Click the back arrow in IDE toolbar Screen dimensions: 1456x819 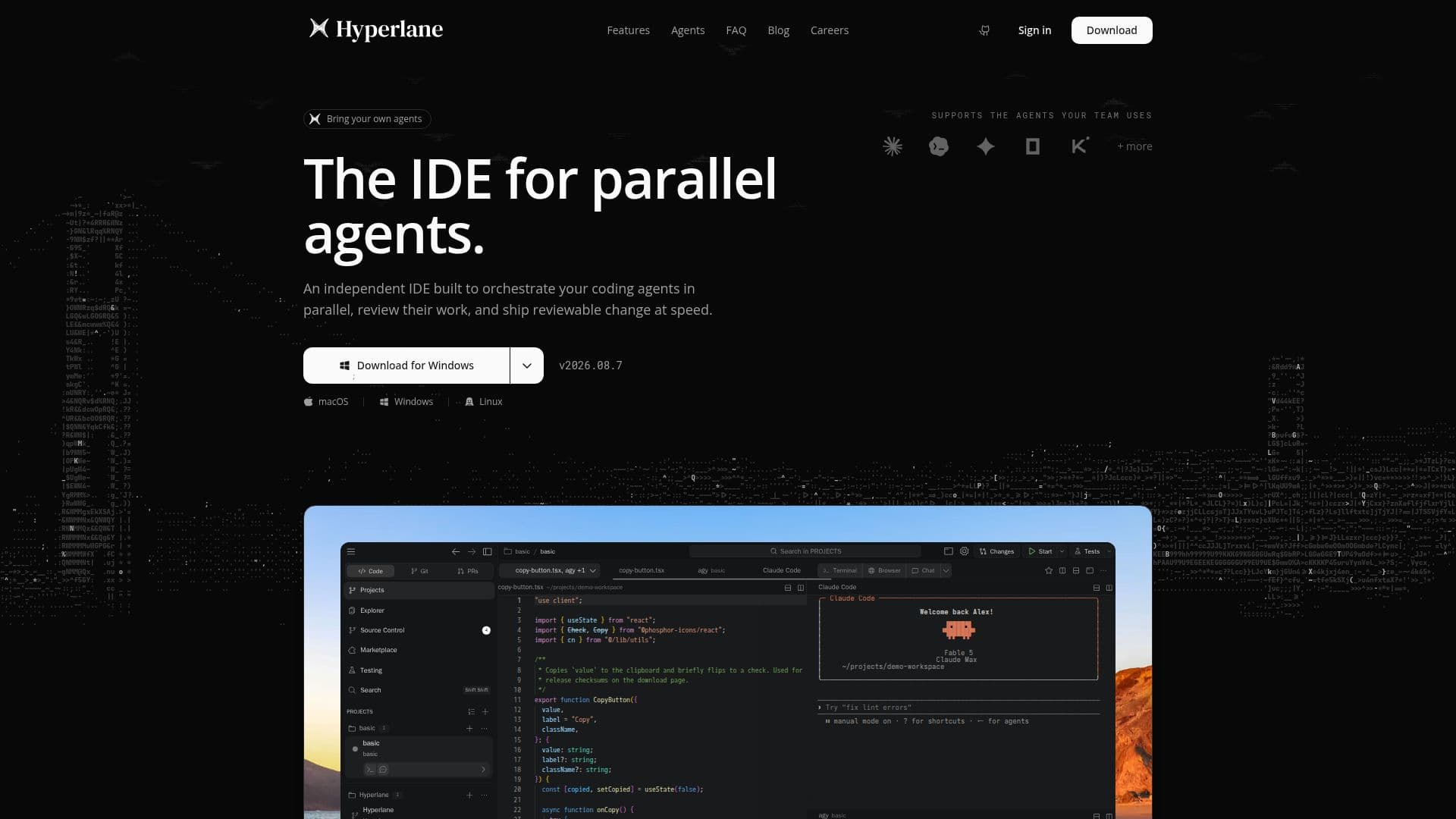tap(455, 551)
